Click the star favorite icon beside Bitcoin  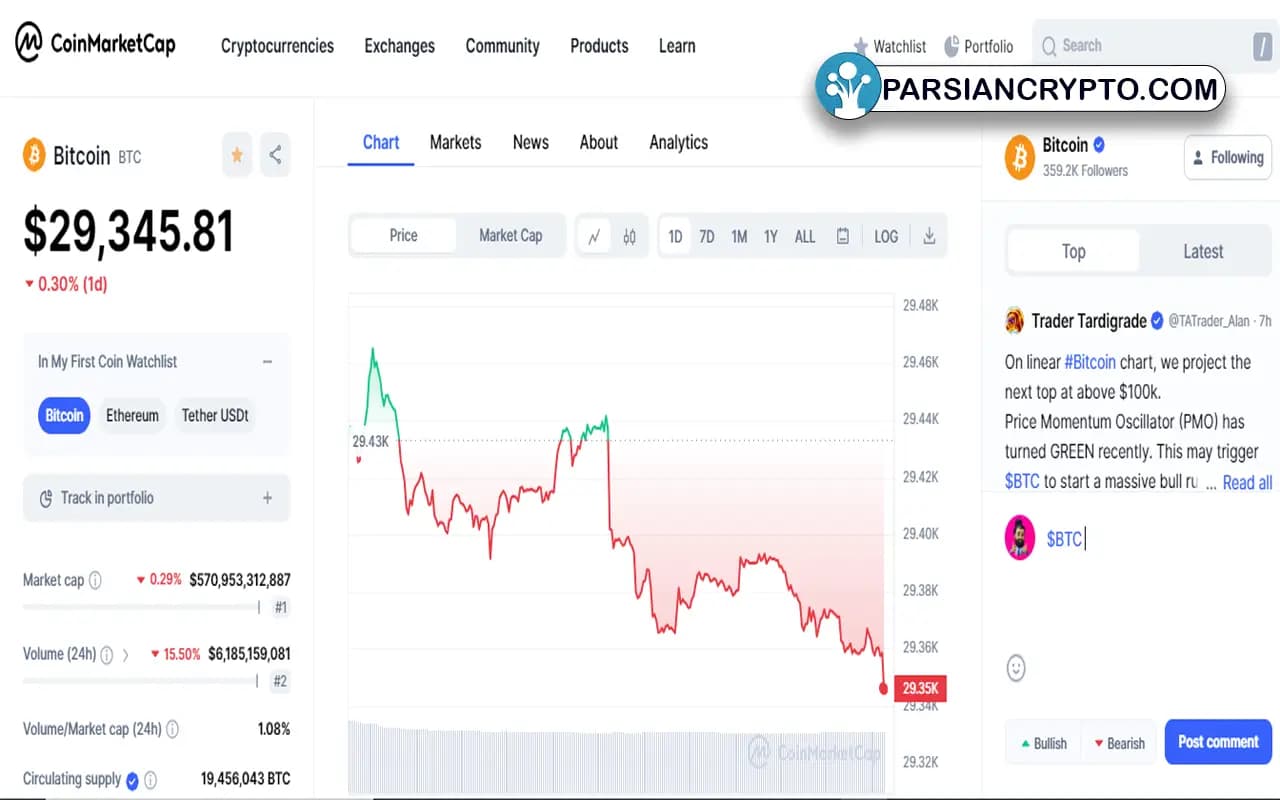coord(237,155)
